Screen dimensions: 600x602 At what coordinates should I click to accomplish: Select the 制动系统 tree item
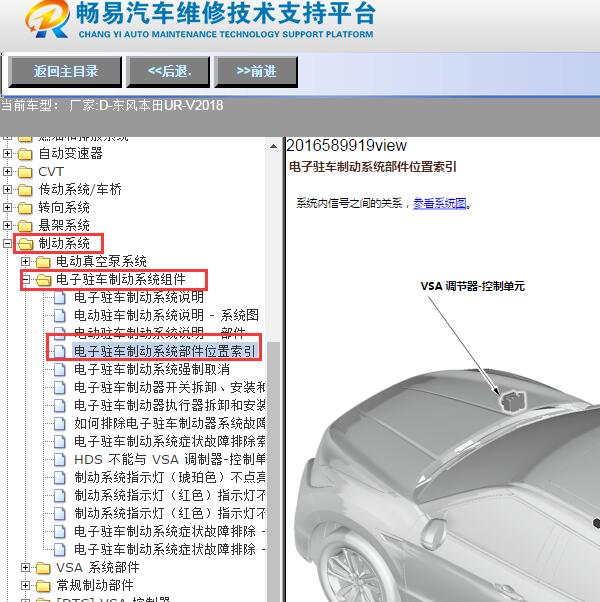click(x=64, y=243)
